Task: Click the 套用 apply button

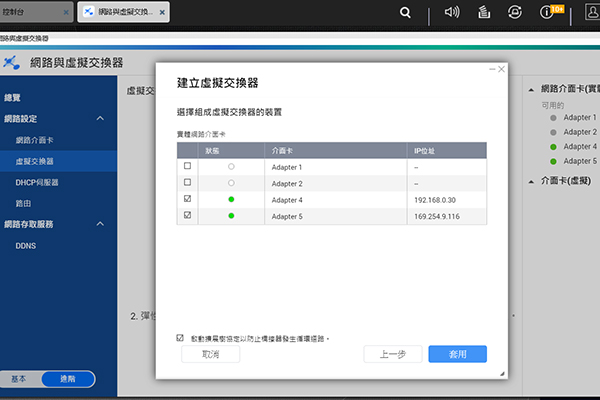Action: click(x=458, y=354)
